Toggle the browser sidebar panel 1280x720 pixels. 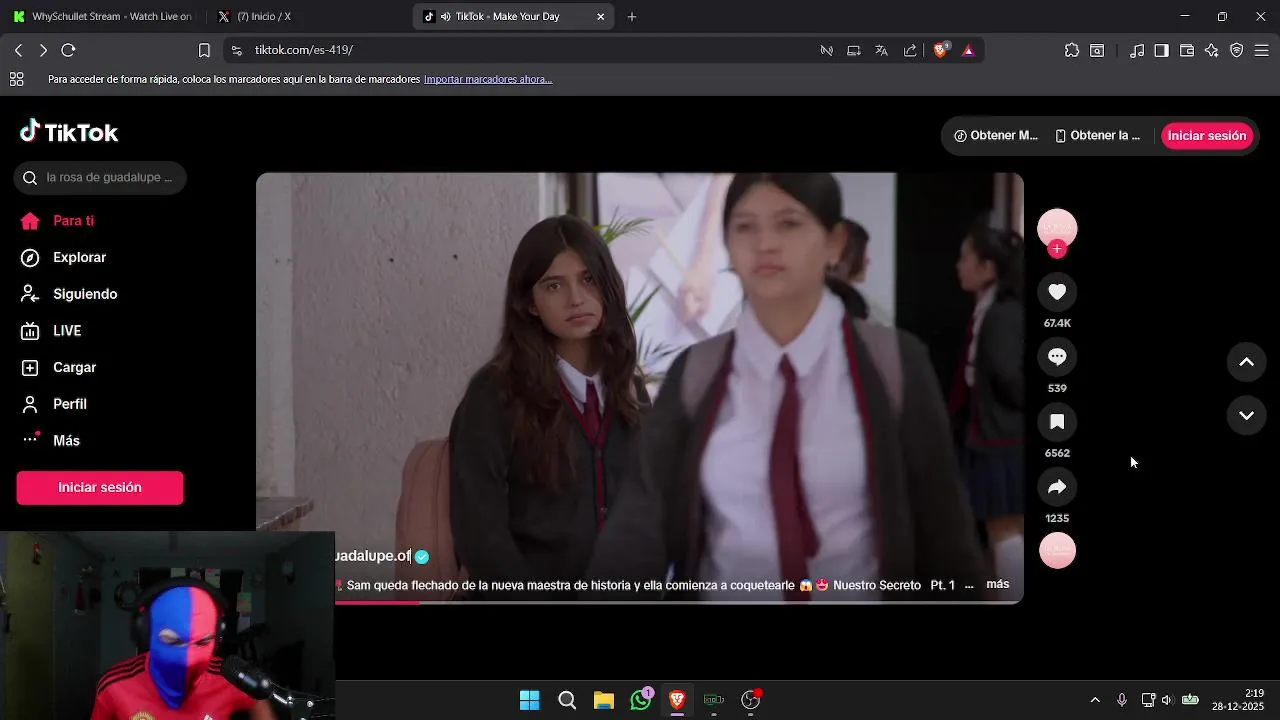pos(1161,50)
